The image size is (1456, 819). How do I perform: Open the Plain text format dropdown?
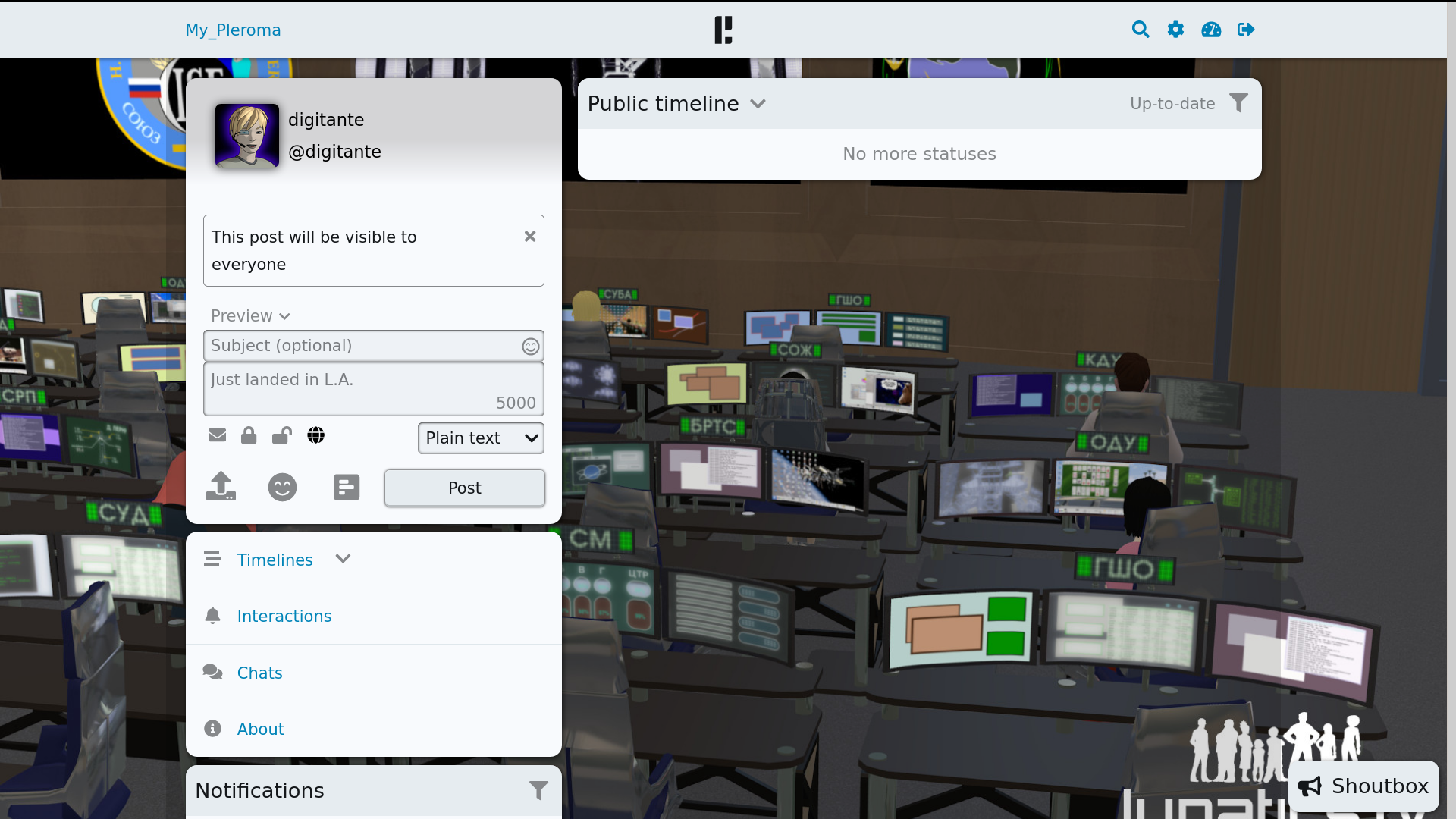pyautogui.click(x=481, y=438)
